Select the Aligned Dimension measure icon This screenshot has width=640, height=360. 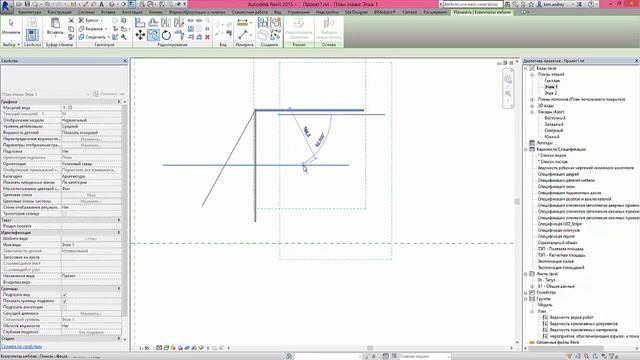click(242, 23)
